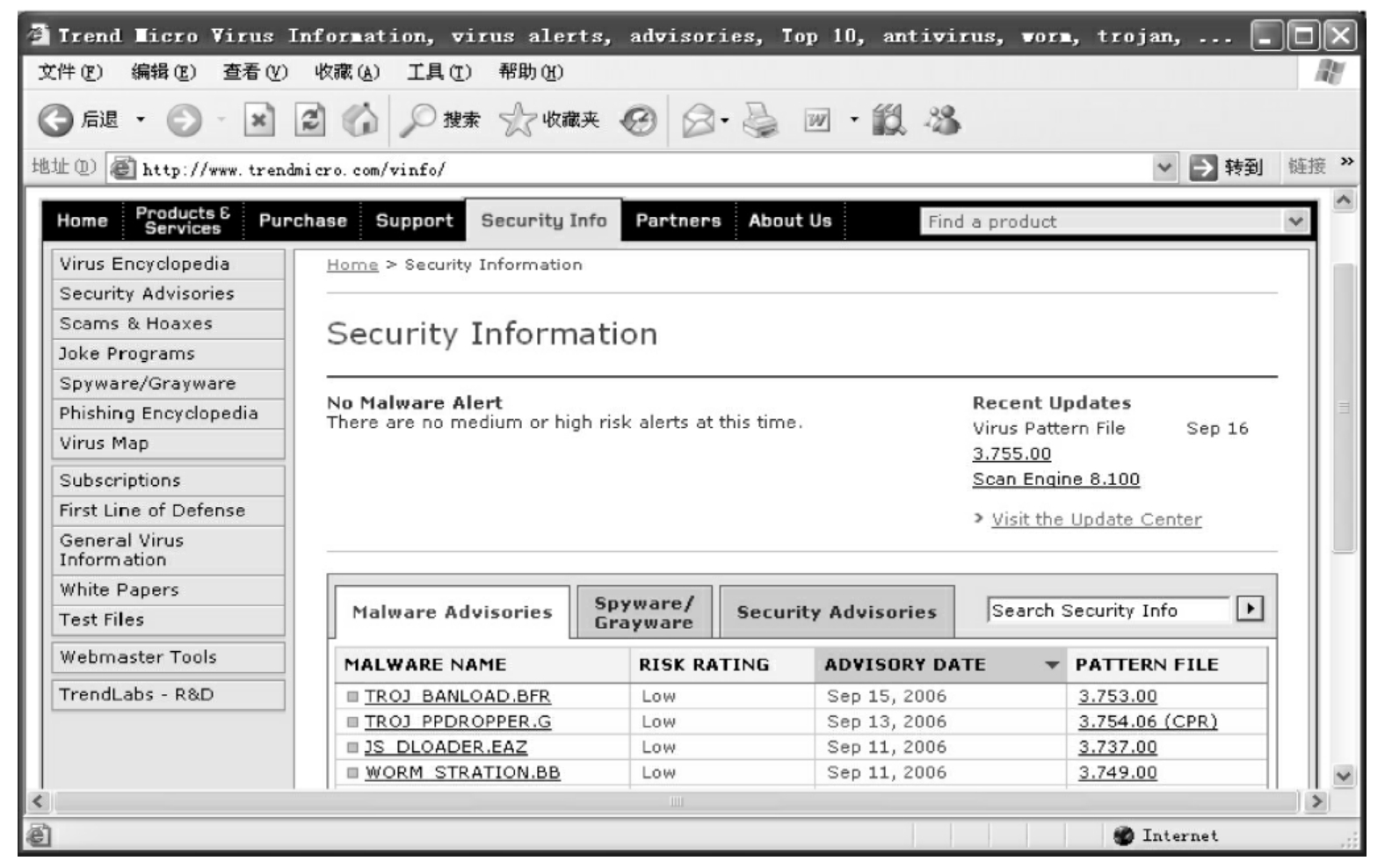Click the Go arrow button

click(x=1203, y=168)
